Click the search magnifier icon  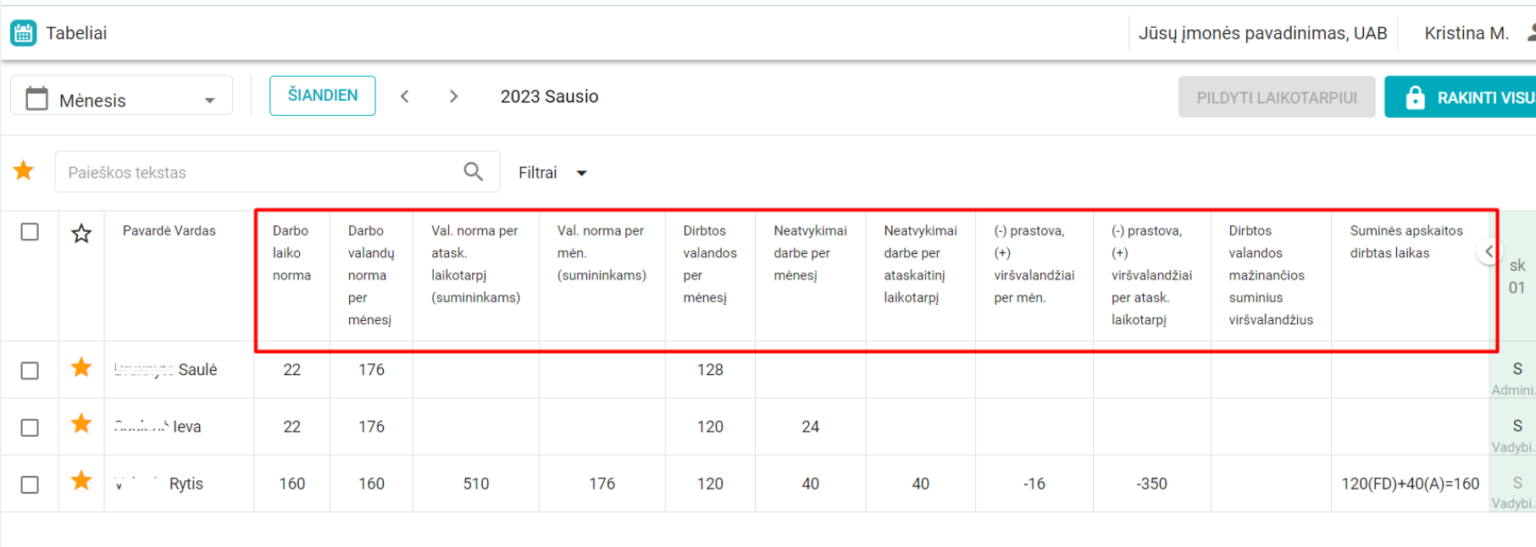pyautogui.click(x=474, y=172)
